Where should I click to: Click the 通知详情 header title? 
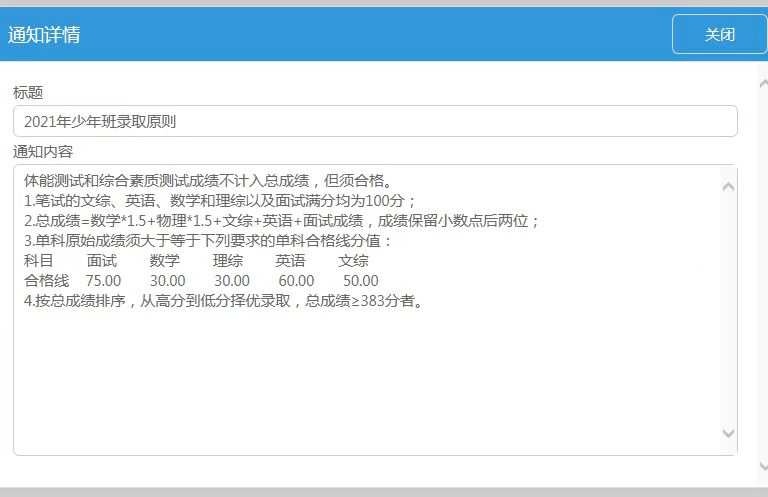click(x=44, y=35)
